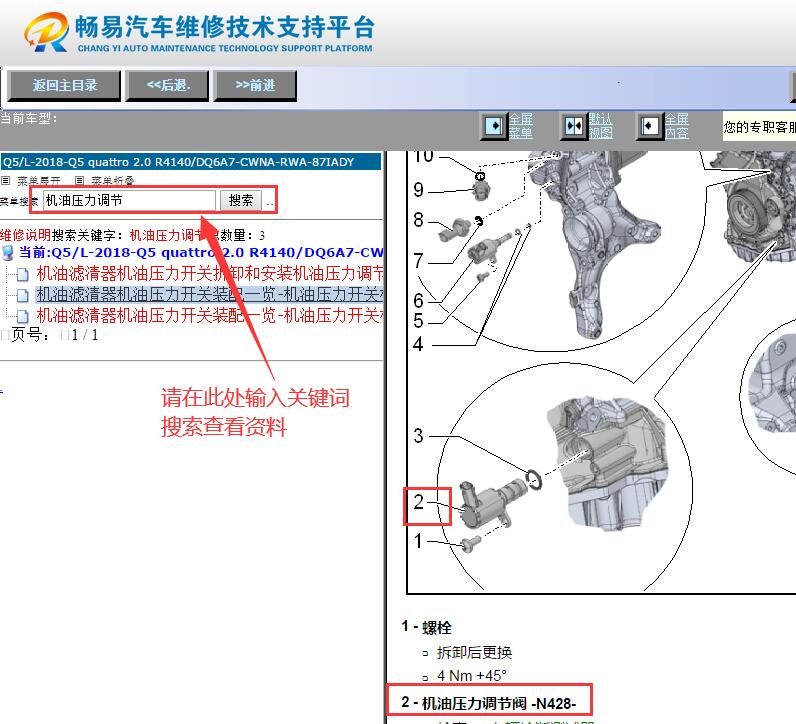The height and width of the screenshot is (724, 796).
Task: Click callout number 8 in the diagram
Action: click(418, 220)
